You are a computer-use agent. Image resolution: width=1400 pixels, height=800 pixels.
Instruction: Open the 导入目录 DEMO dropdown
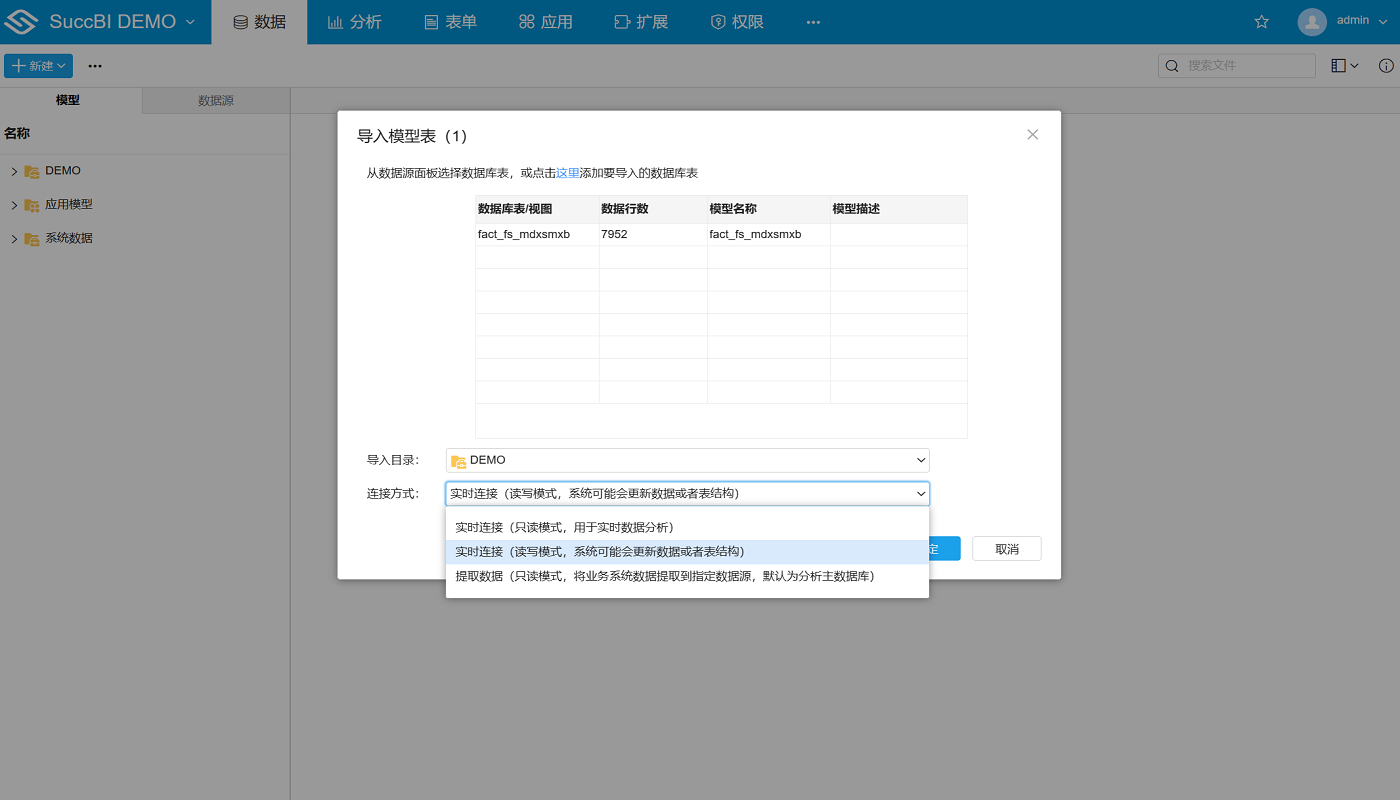(687, 460)
